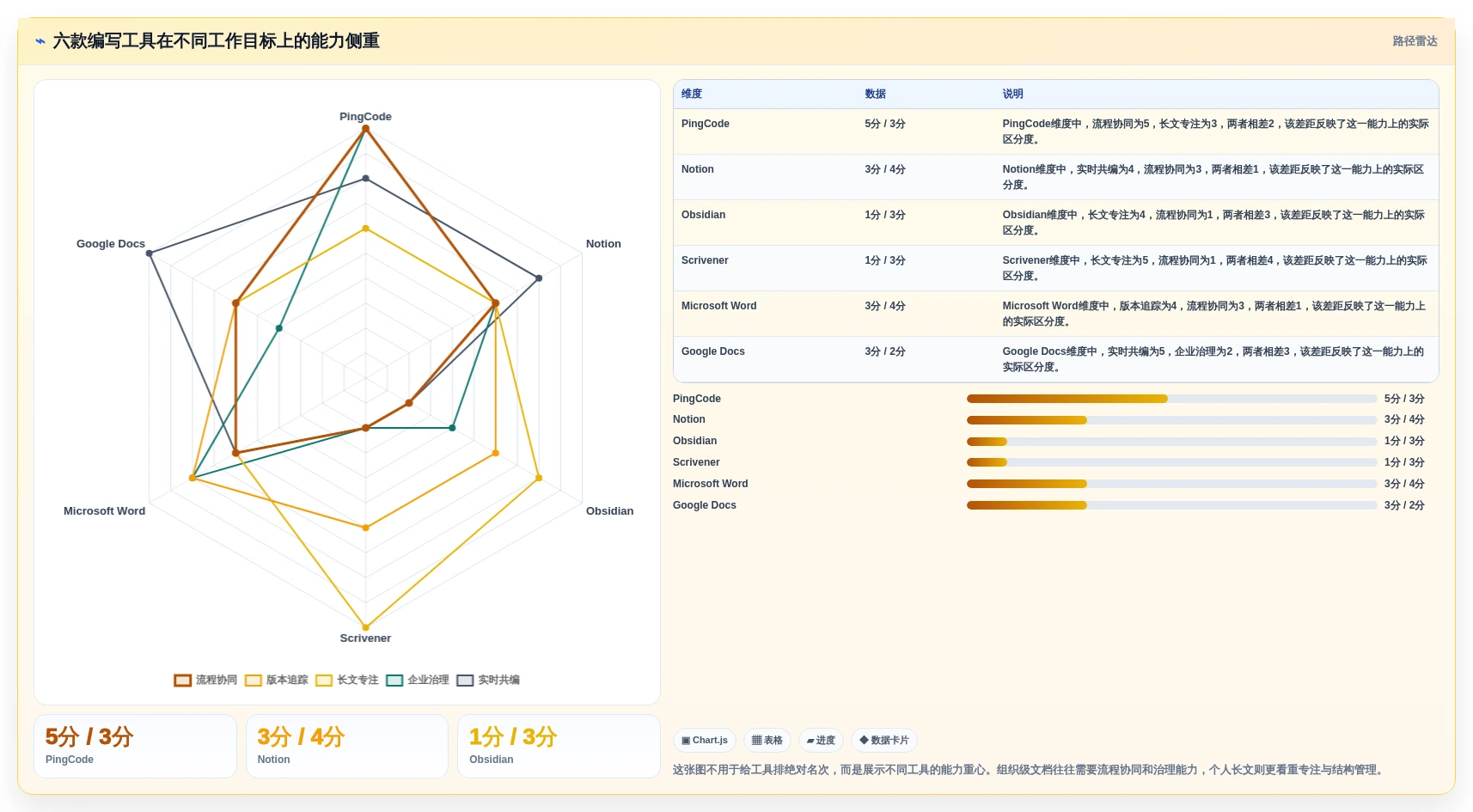Click the Obsidian axis label on radar

click(x=609, y=511)
